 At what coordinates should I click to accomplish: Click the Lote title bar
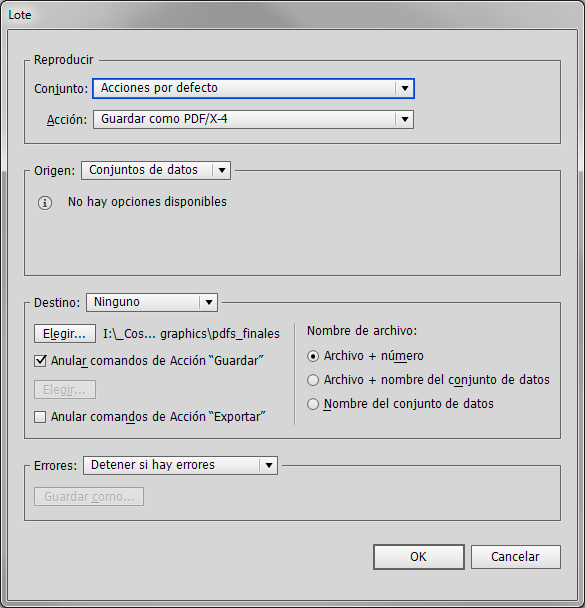292,15
